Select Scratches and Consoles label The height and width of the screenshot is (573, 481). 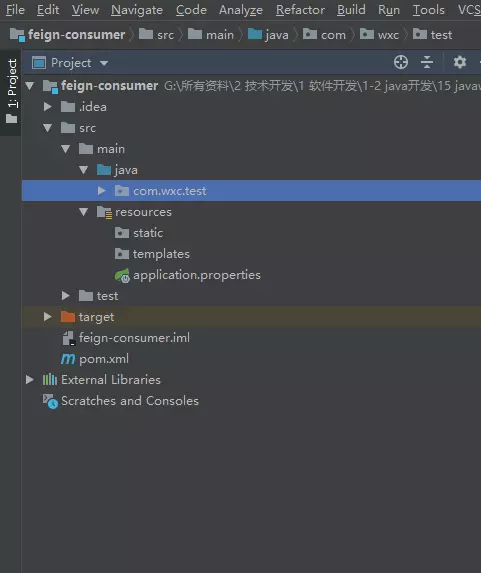pyautogui.click(x=130, y=401)
